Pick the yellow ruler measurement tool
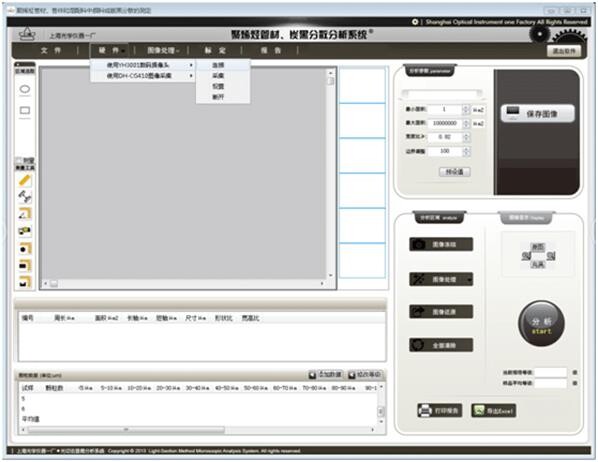This screenshot has height=462, width=598. 25,180
